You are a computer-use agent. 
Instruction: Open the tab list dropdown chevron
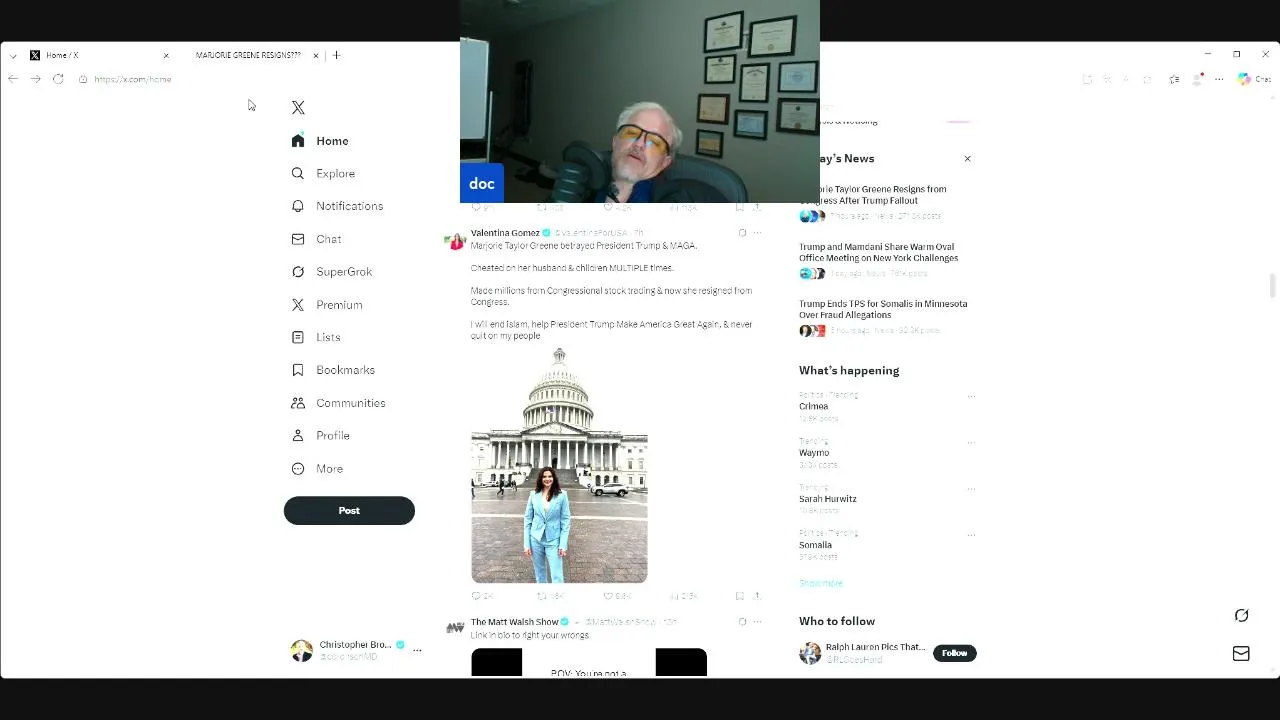tap(12, 55)
